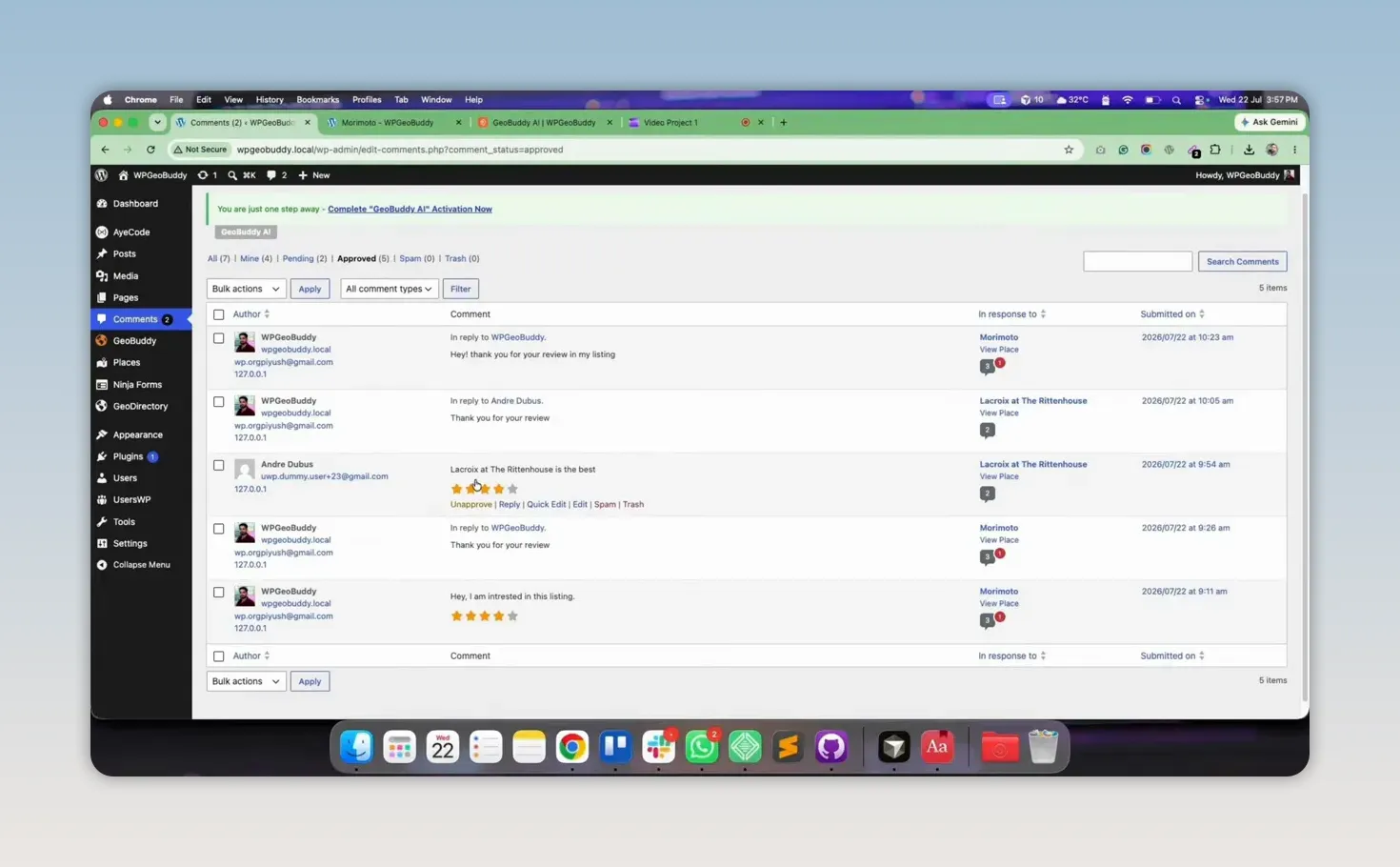
Task: Open updates indicator in admin bar
Action: click(x=207, y=175)
